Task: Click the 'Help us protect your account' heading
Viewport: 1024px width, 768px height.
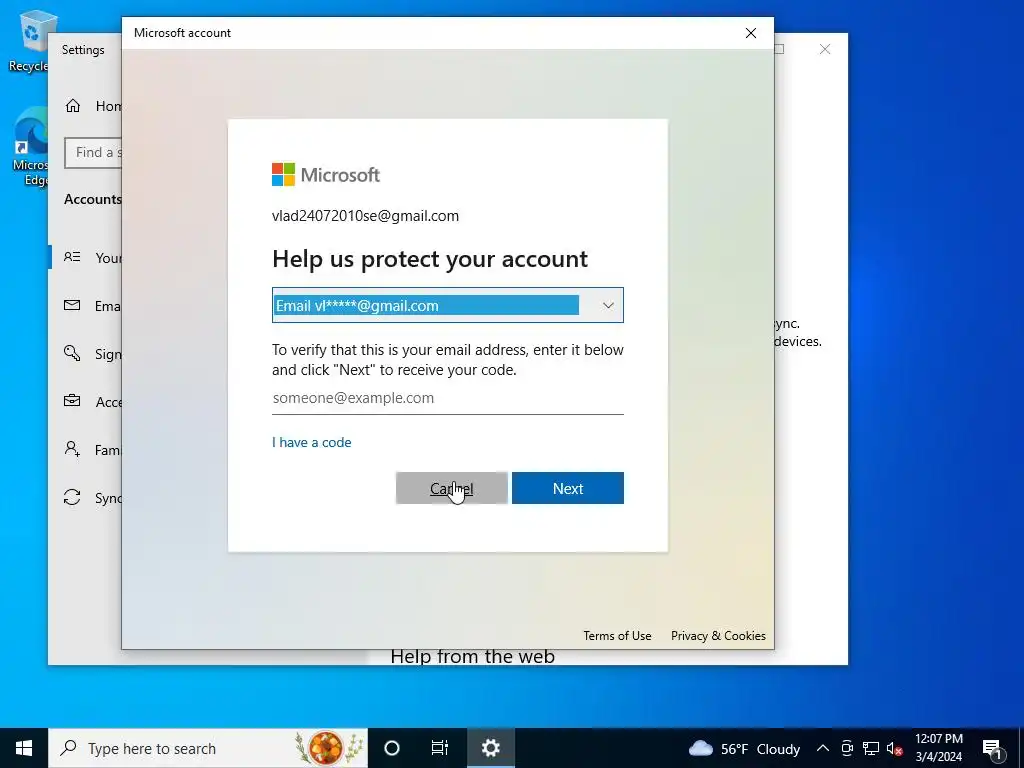Action: (x=430, y=259)
